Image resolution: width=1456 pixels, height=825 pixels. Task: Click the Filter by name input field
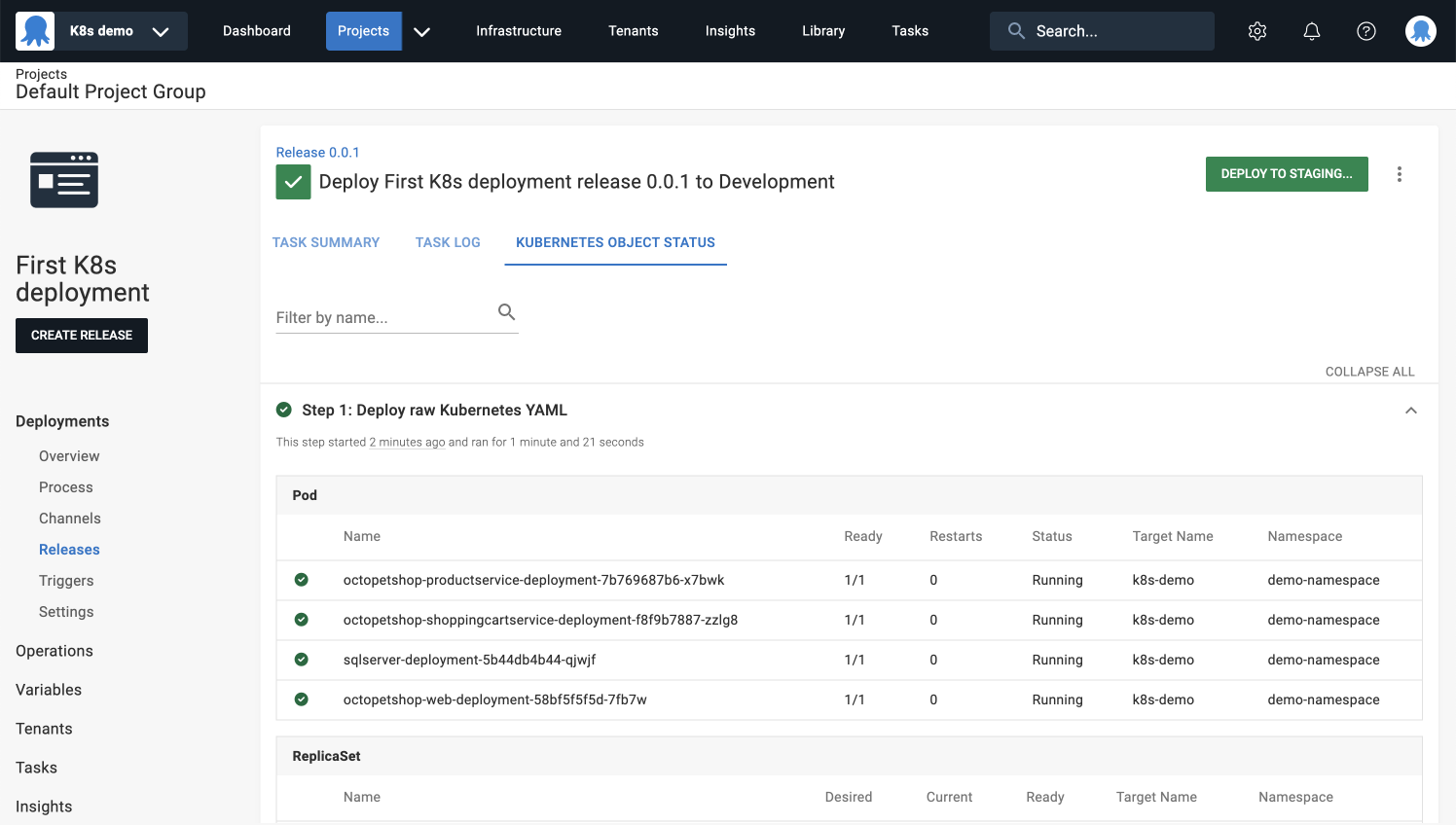pyautogui.click(x=380, y=317)
